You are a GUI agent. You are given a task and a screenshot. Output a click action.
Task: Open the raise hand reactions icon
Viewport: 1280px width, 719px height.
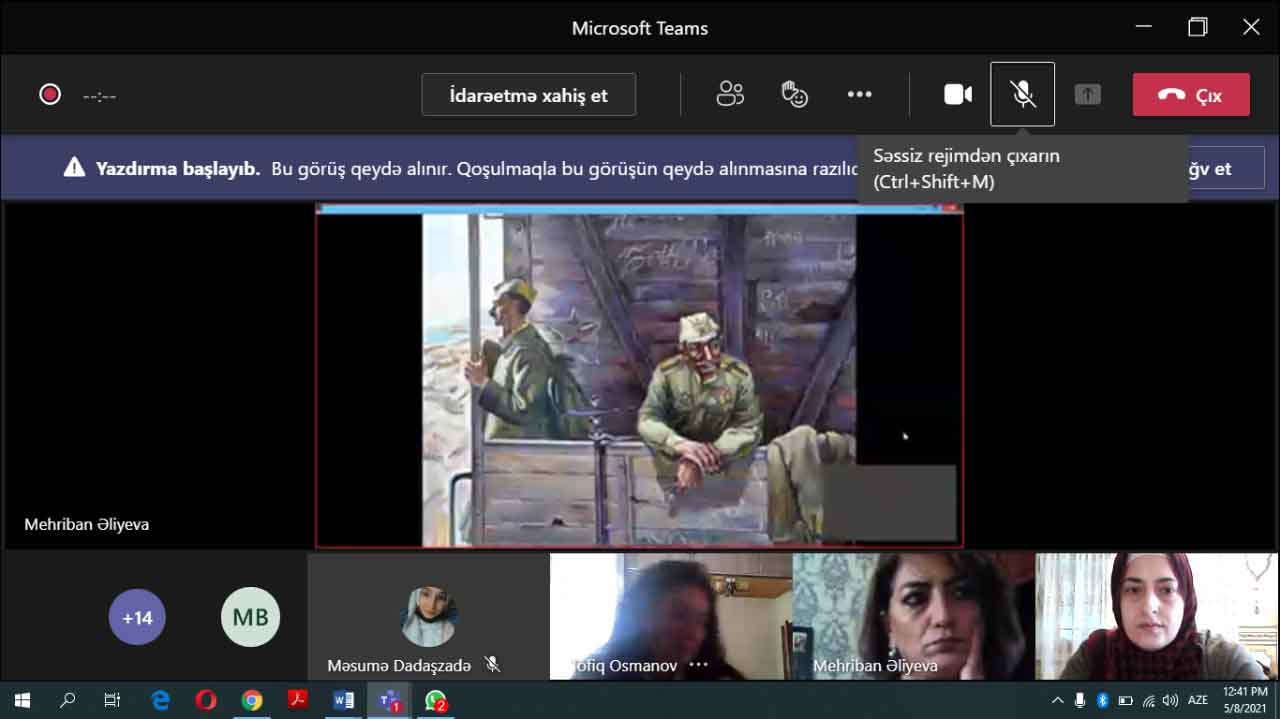click(x=795, y=94)
